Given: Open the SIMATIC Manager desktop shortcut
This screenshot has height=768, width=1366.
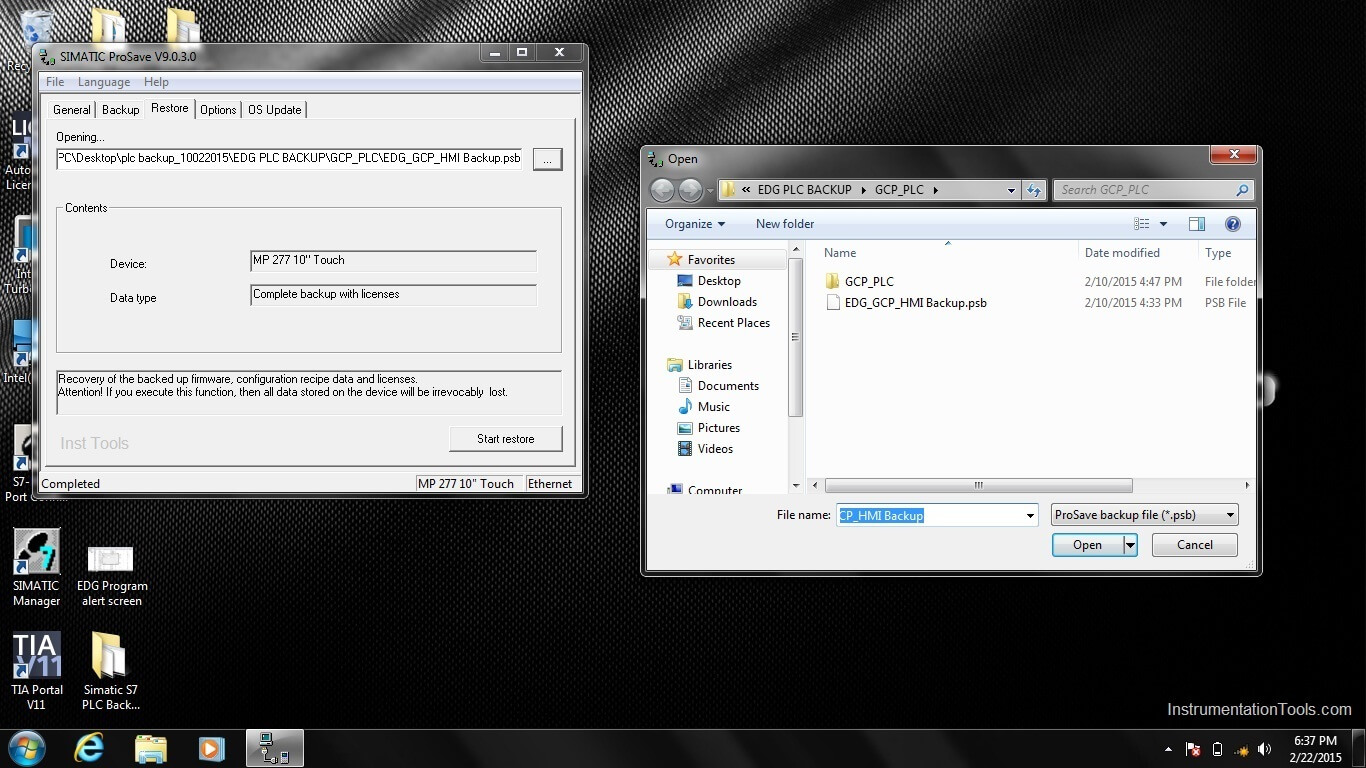Looking at the screenshot, I should tap(36, 566).
